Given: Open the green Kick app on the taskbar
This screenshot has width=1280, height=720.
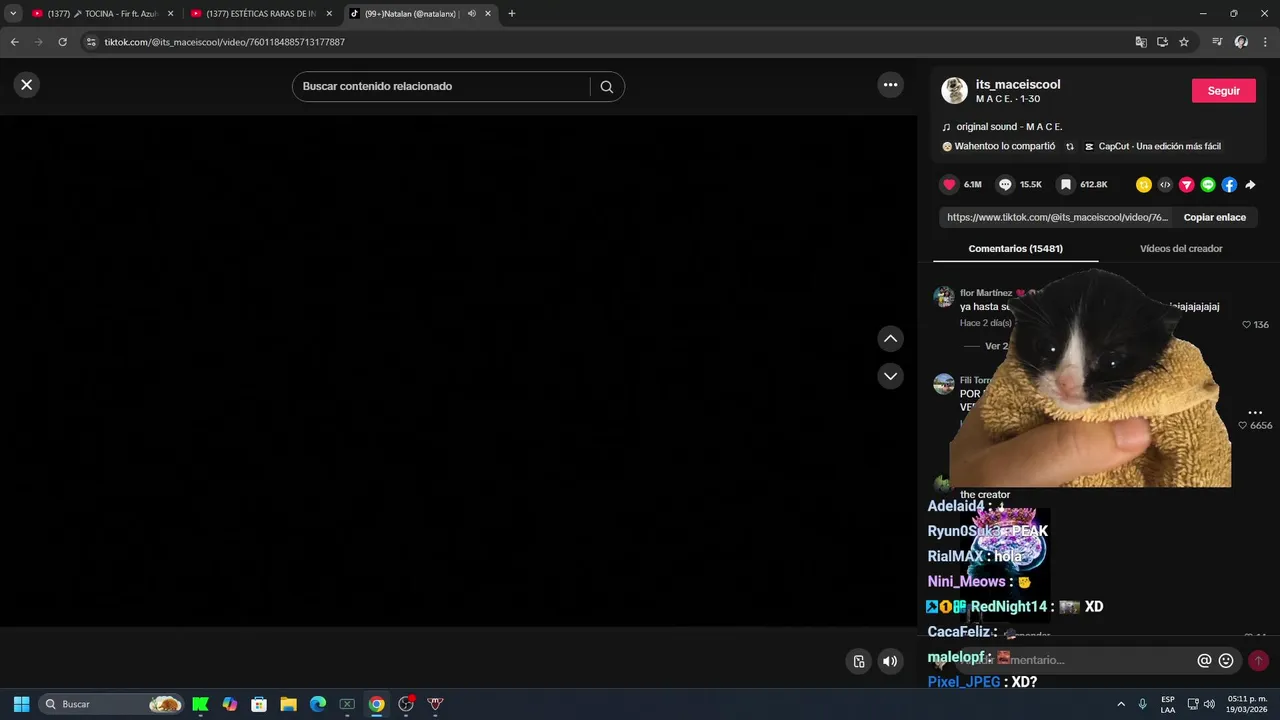Looking at the screenshot, I should (x=200, y=704).
